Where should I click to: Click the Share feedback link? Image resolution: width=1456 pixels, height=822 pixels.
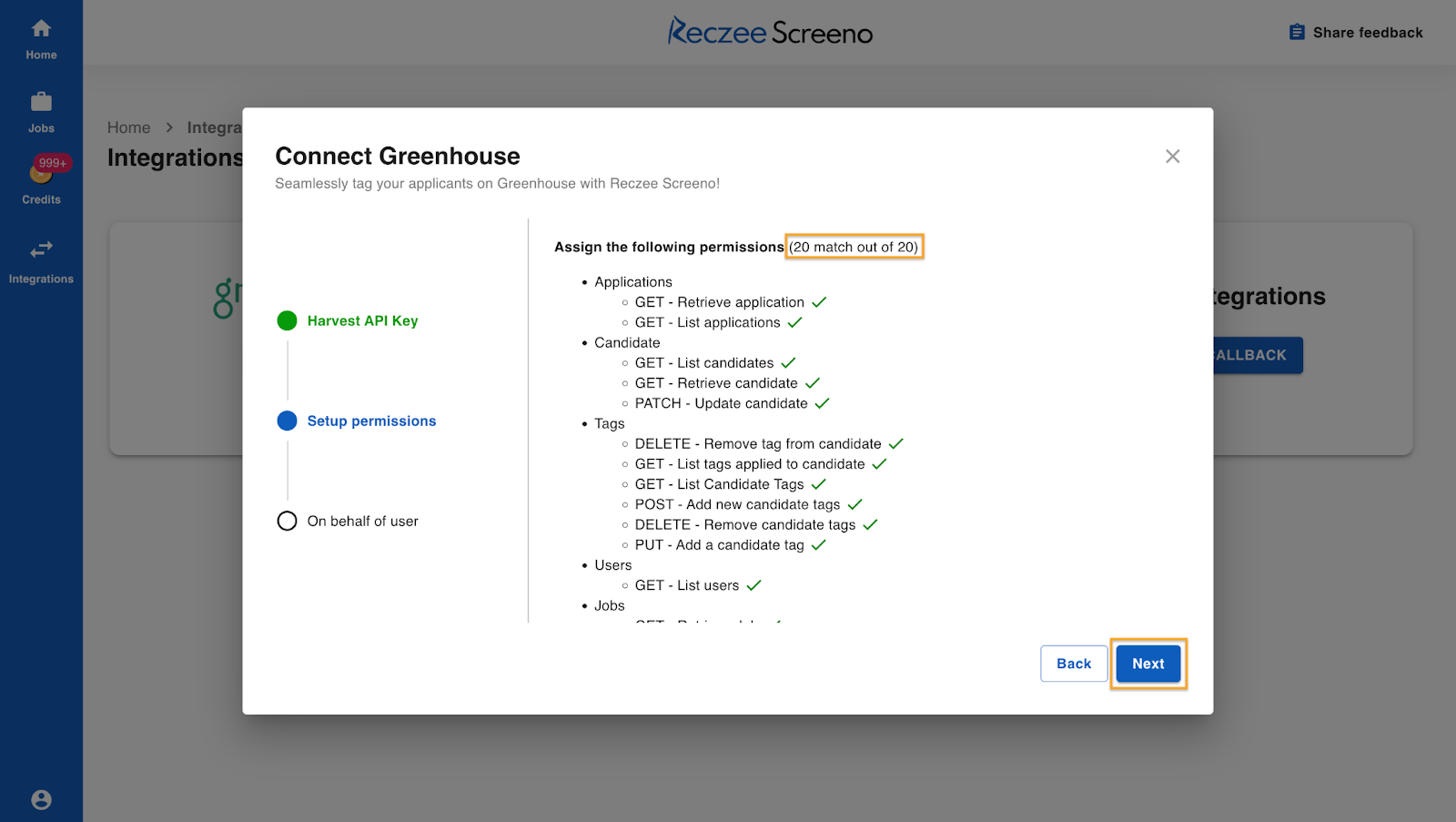1356,32
